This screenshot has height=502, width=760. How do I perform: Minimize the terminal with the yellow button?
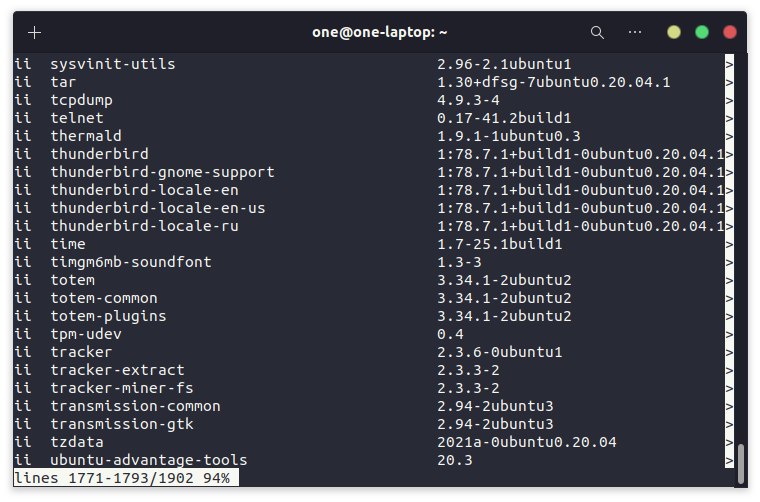coord(674,32)
